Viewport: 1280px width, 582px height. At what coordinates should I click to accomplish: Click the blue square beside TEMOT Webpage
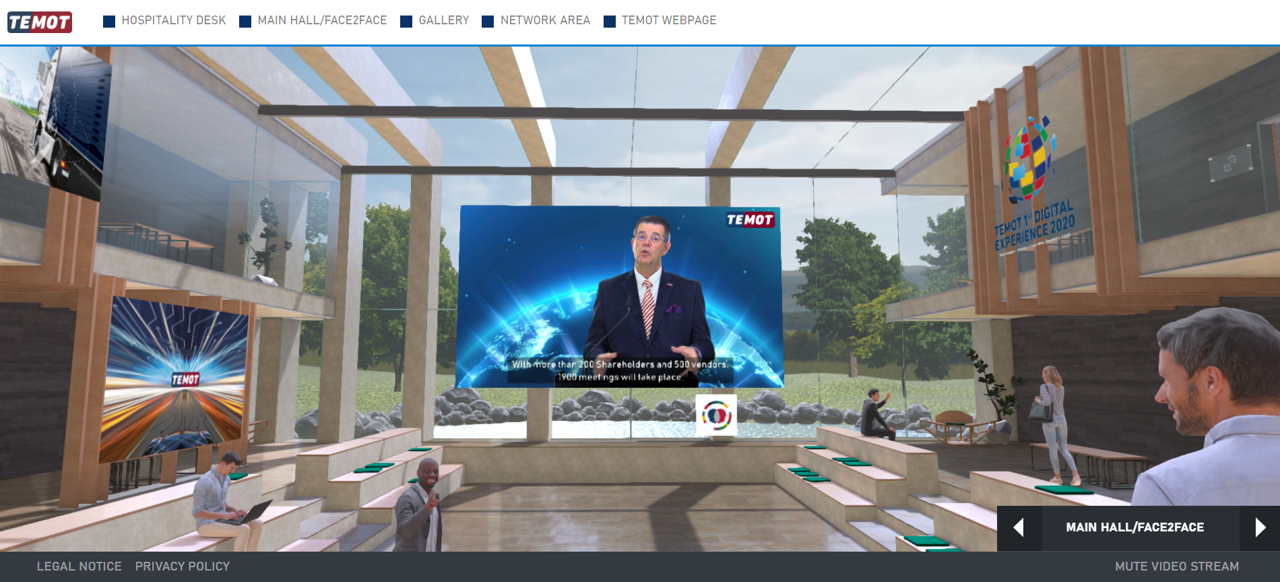pyautogui.click(x=610, y=21)
